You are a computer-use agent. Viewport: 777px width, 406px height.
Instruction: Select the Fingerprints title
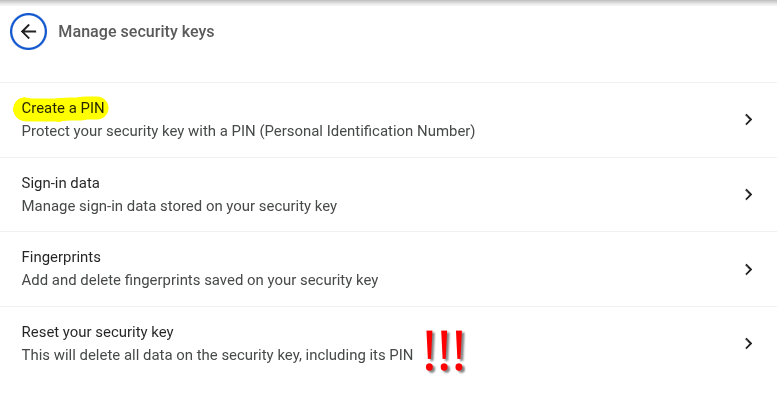click(61, 257)
